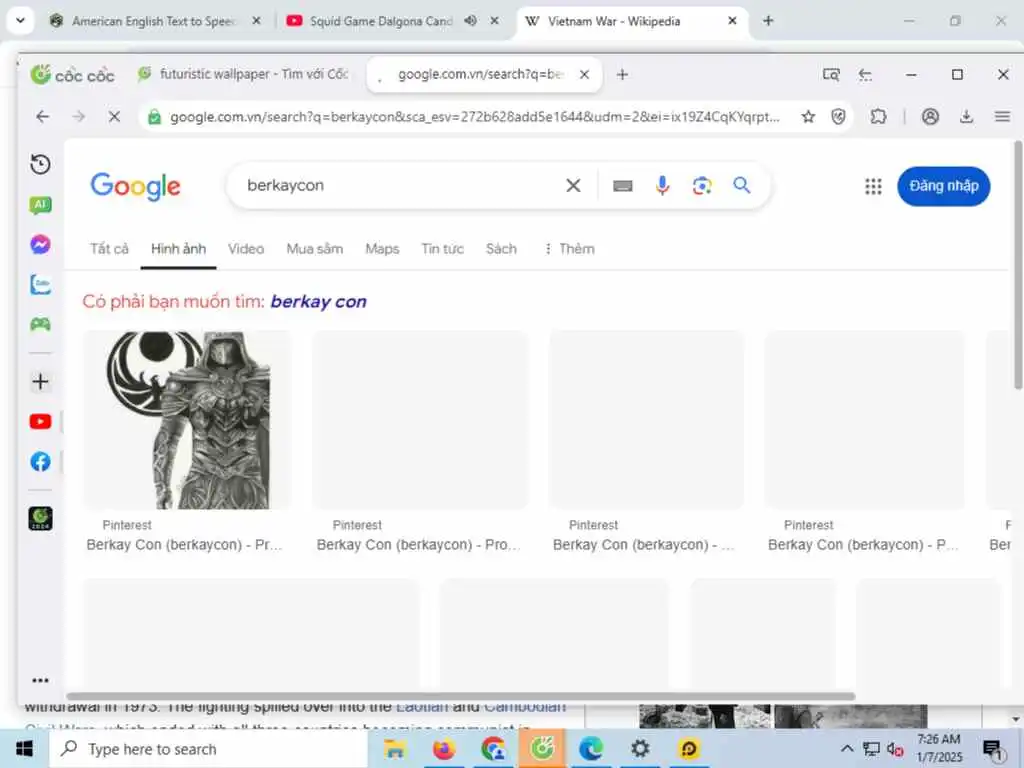Image resolution: width=1024 pixels, height=768 pixels.
Task: Open the hooded armored figure thumbnail
Action: click(187, 420)
